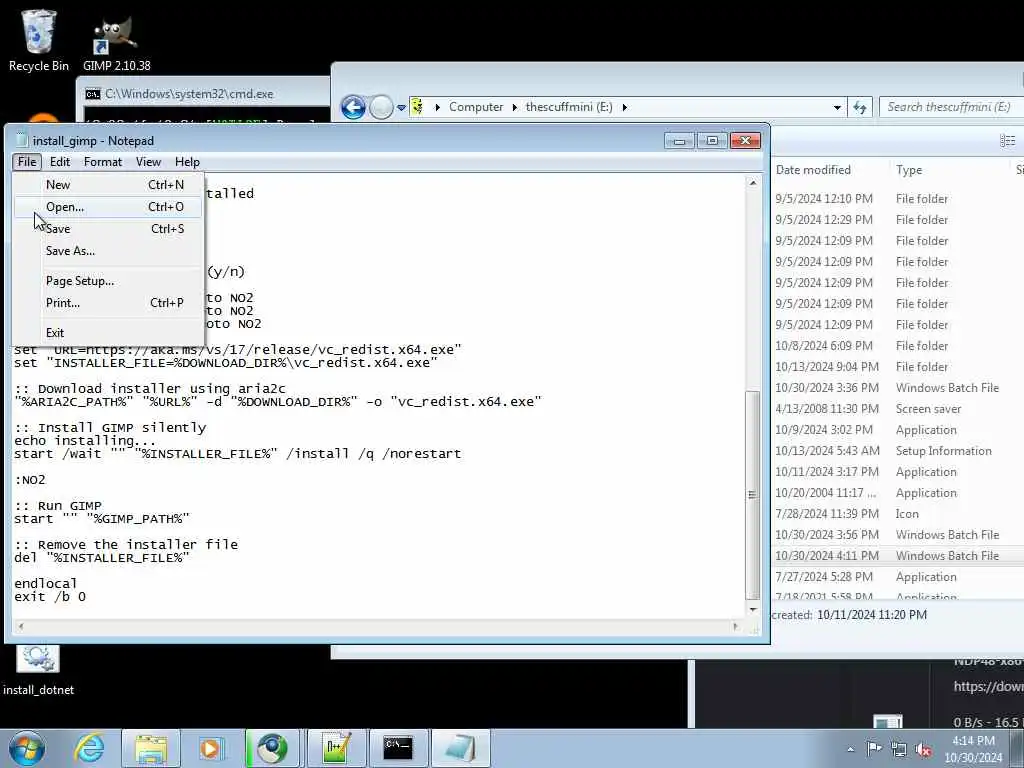1024x768 pixels.
Task: Click the muted volume tray icon
Action: coord(923,749)
